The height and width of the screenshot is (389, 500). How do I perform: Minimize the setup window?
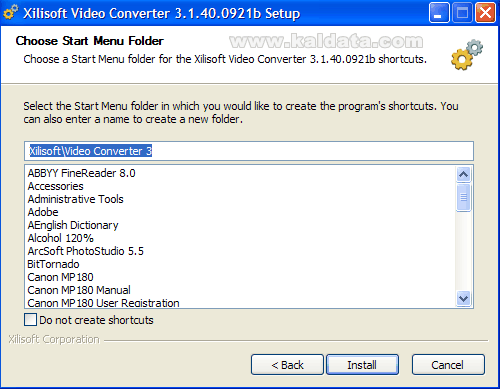point(439,13)
